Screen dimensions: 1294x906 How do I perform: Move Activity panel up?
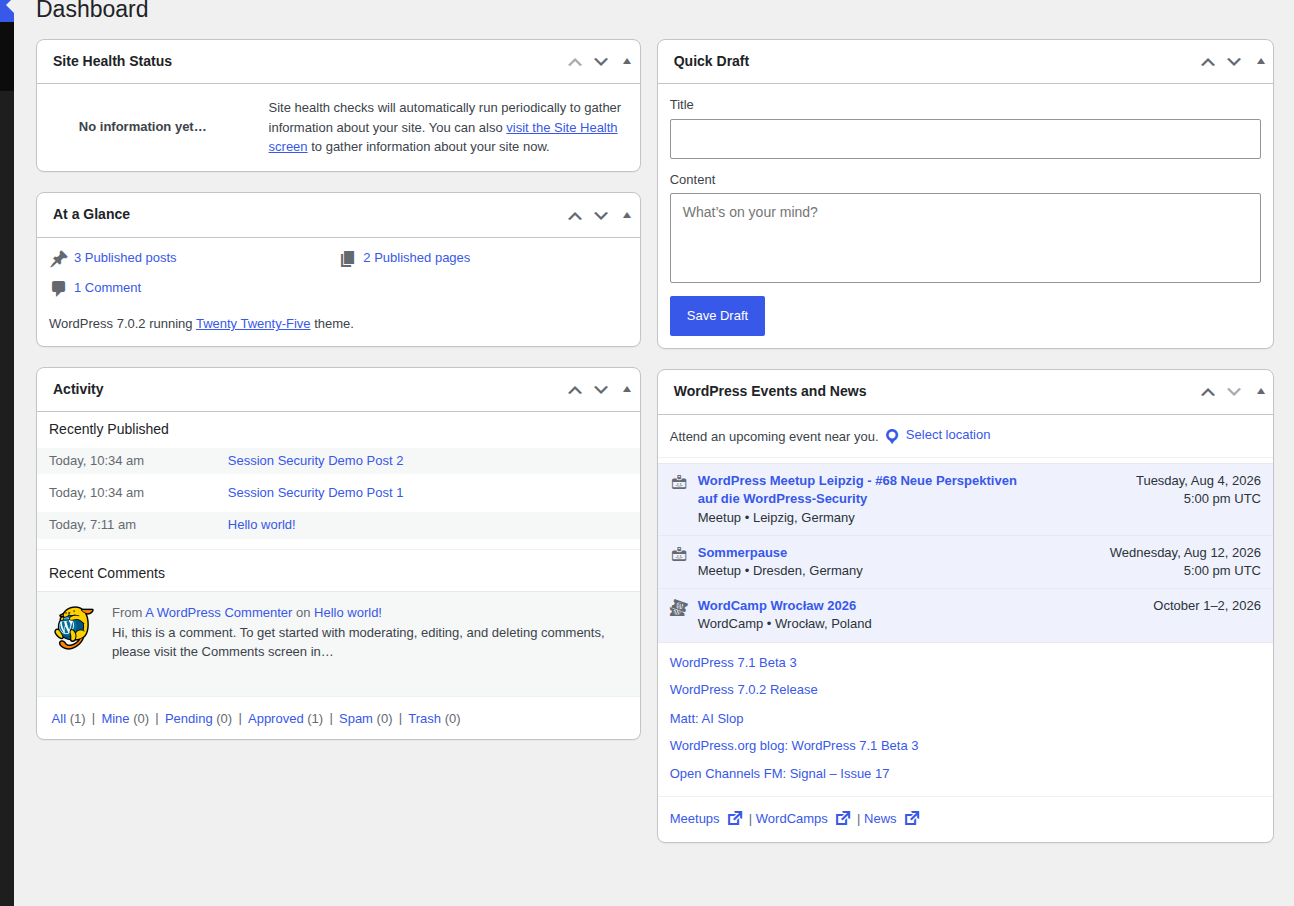tap(575, 390)
